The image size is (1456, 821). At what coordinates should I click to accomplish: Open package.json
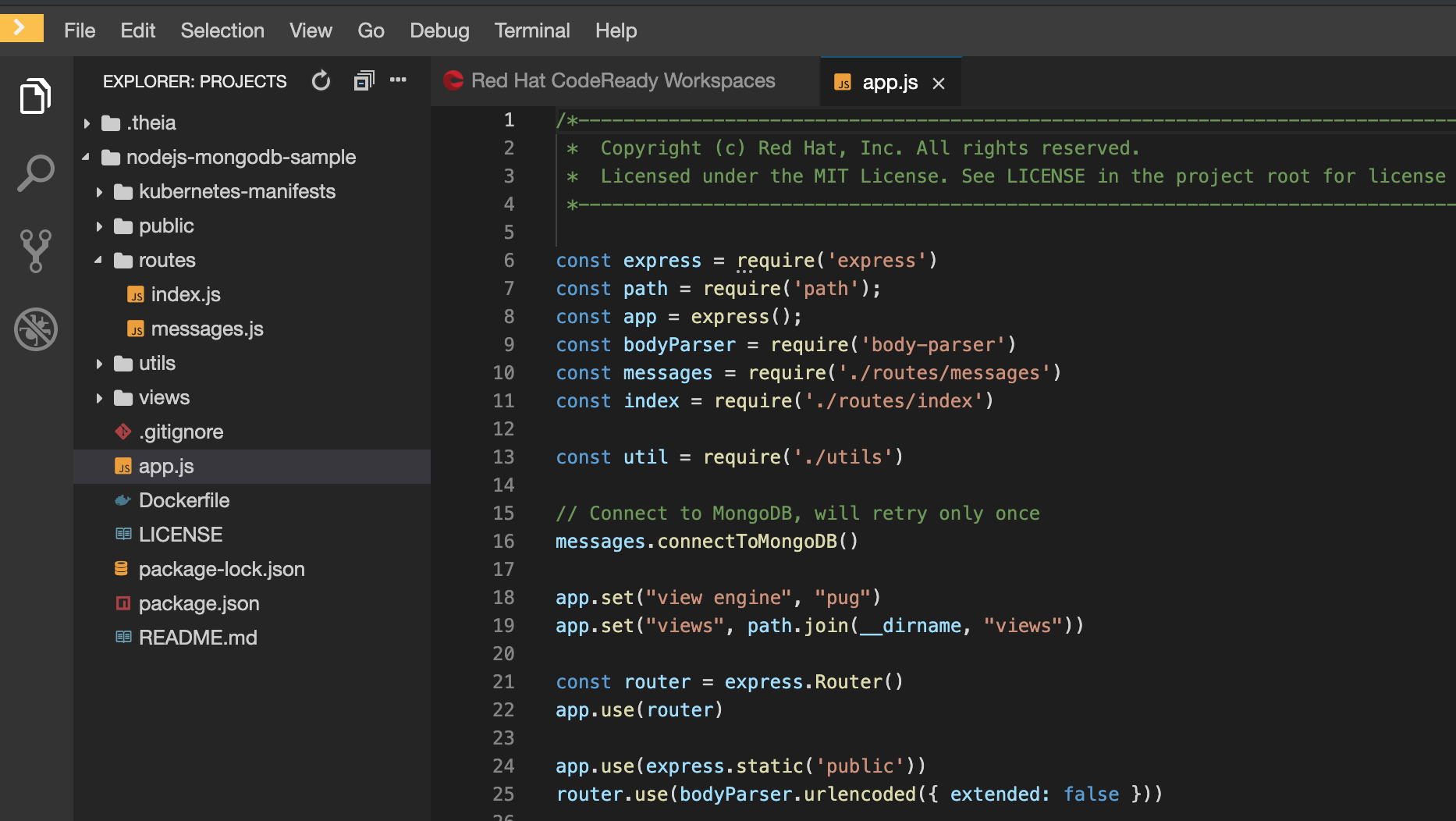tap(199, 604)
